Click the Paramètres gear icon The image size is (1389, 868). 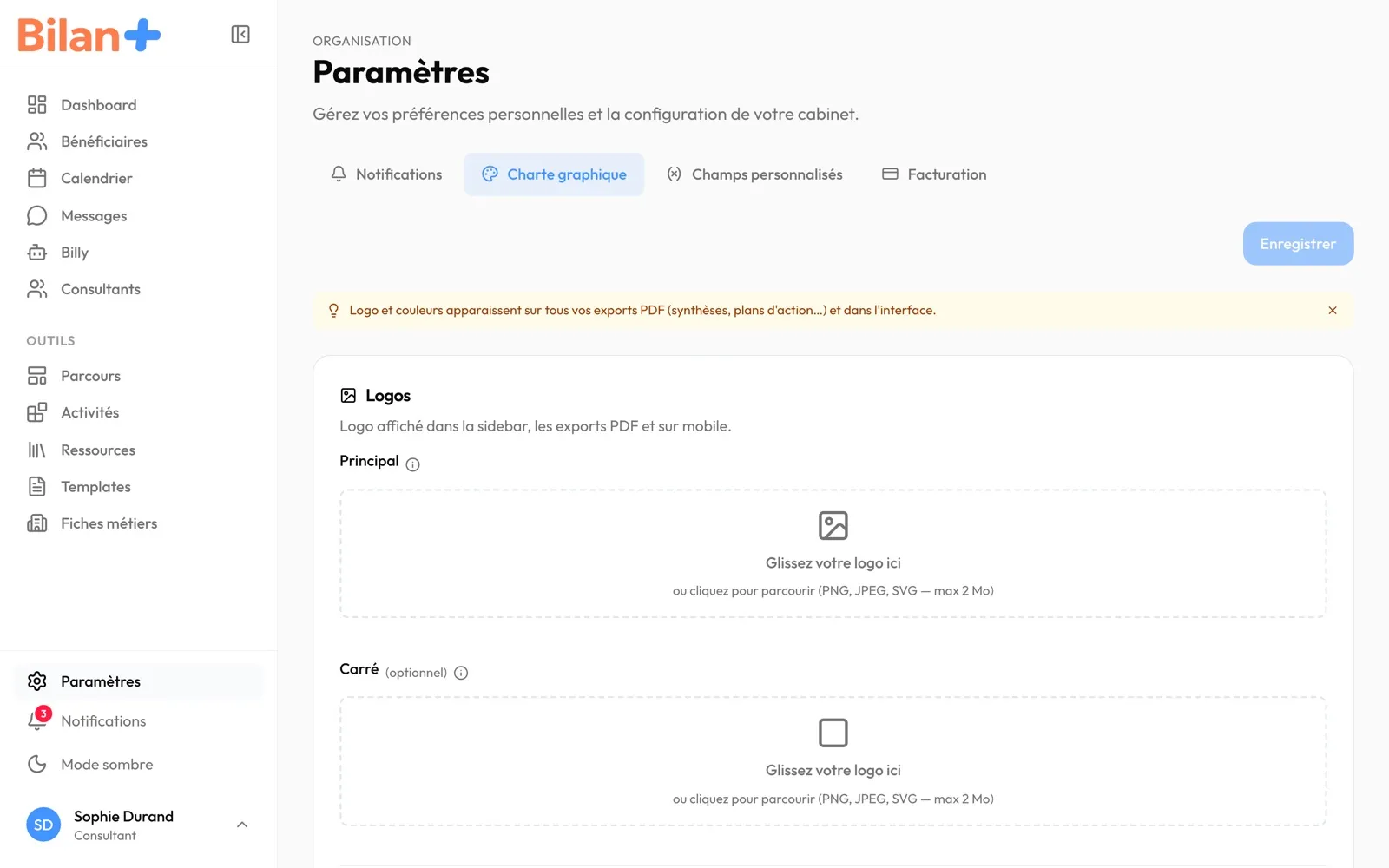[x=36, y=681]
